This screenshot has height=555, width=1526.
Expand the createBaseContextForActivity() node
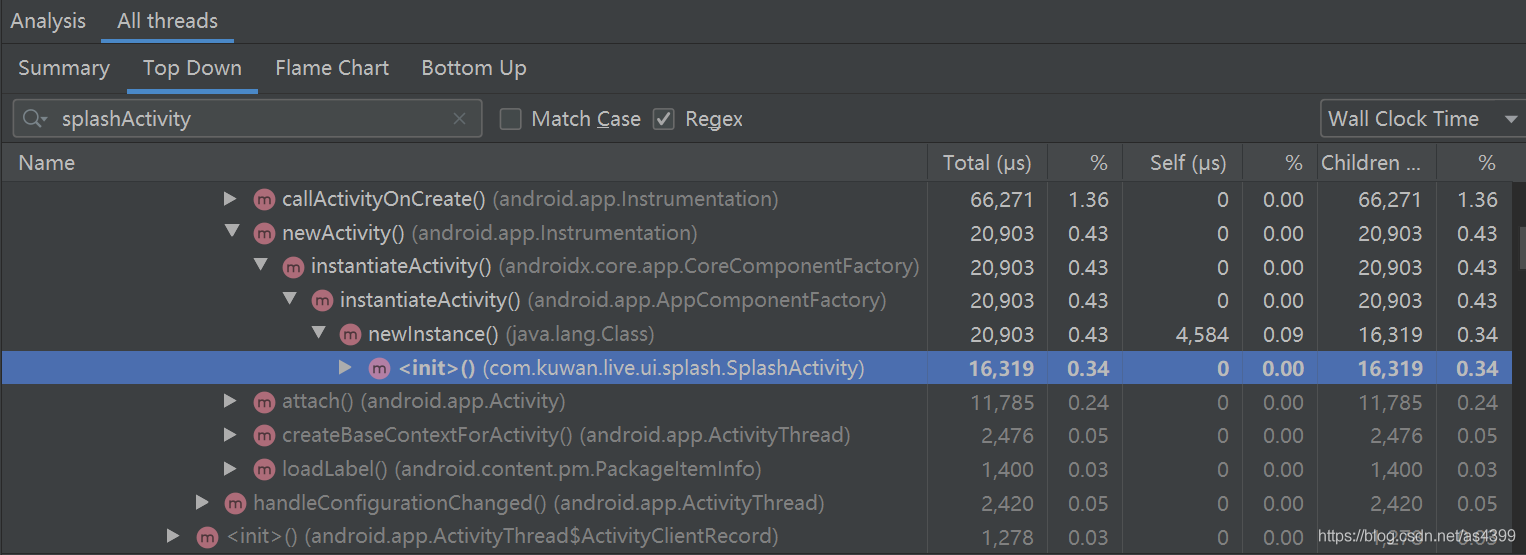[231, 435]
